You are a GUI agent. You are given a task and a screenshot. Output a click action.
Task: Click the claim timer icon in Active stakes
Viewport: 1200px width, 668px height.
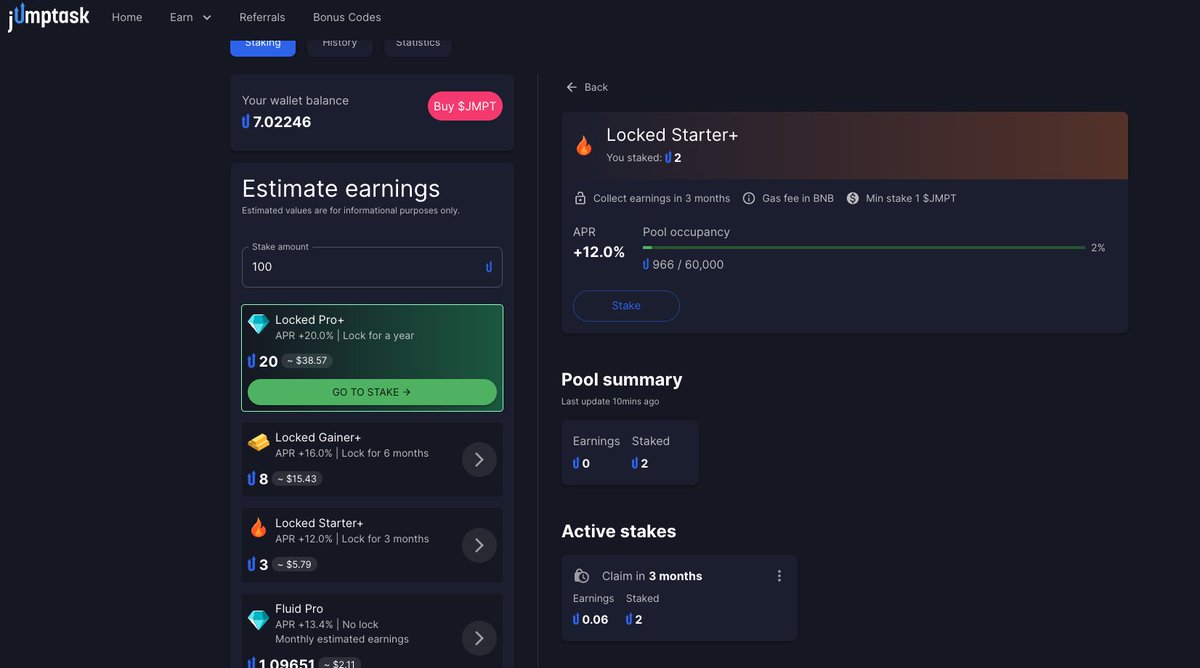582,576
